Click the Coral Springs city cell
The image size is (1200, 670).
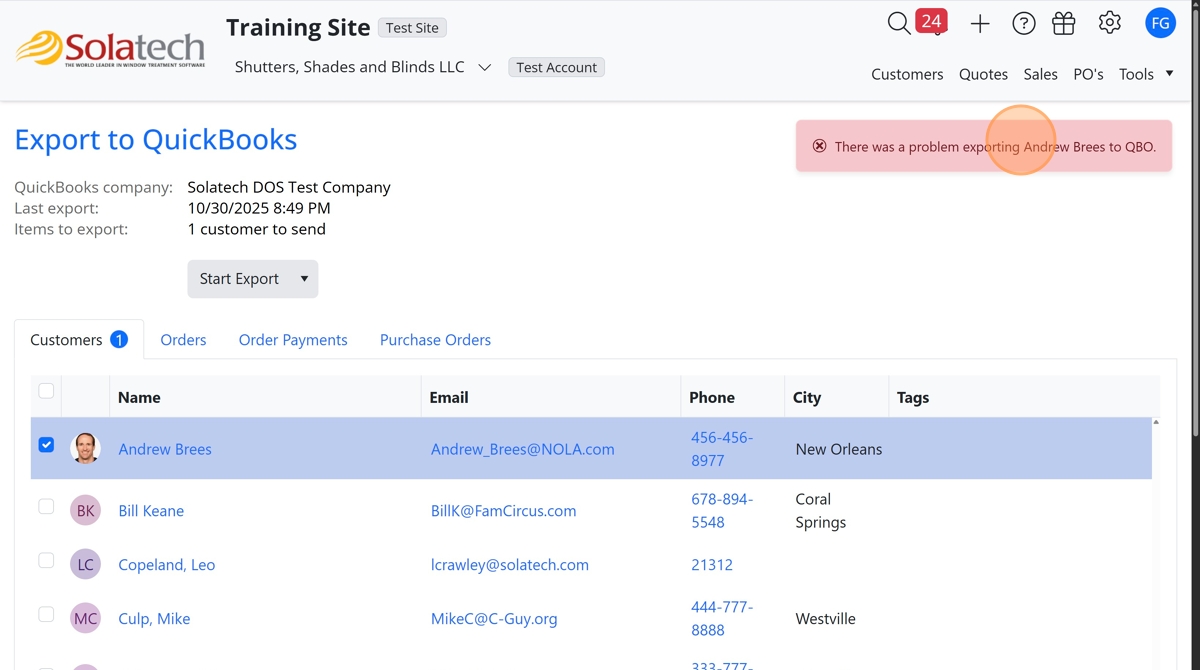pyautogui.click(x=821, y=511)
